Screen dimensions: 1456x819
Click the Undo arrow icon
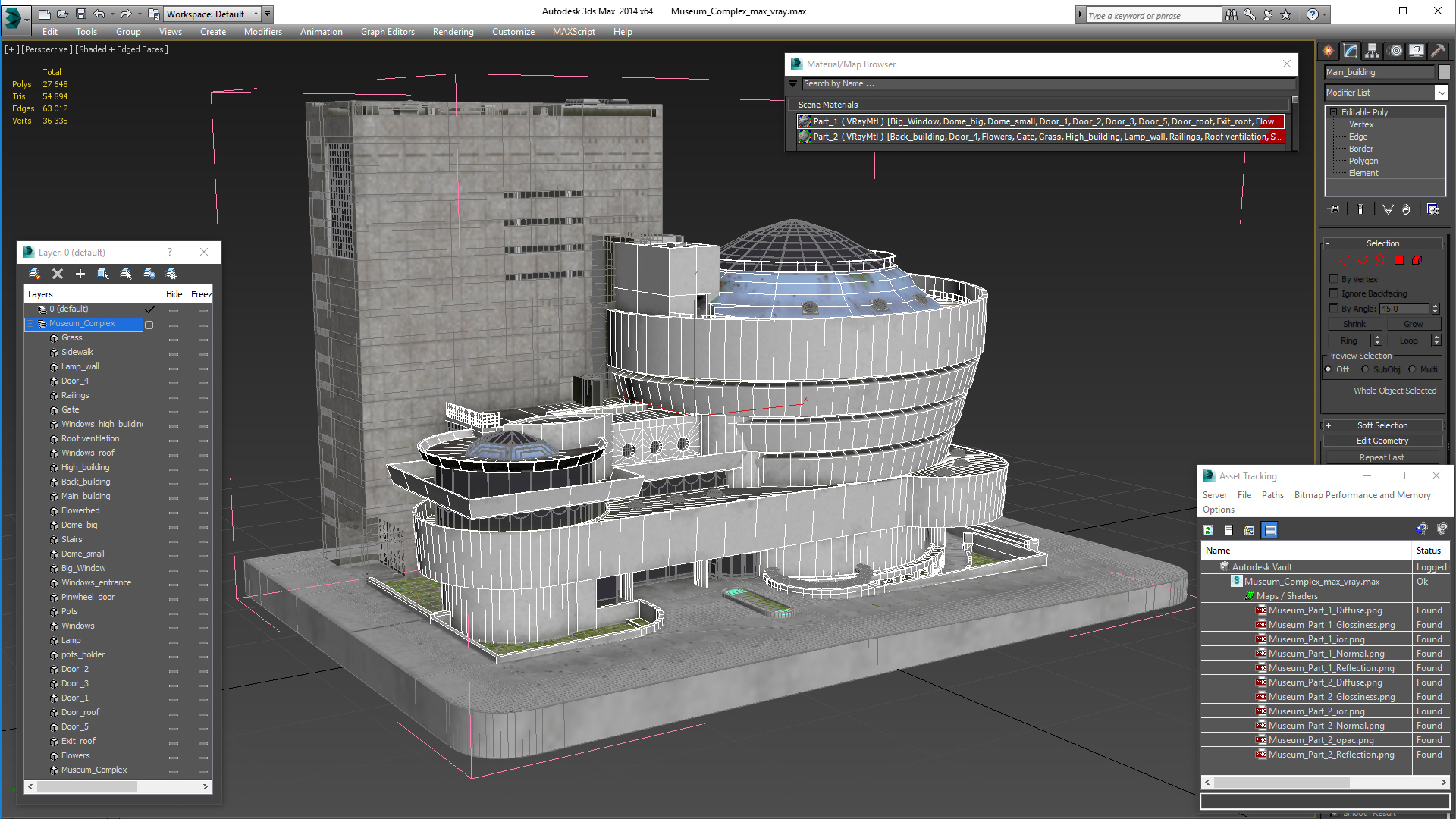coord(99,14)
